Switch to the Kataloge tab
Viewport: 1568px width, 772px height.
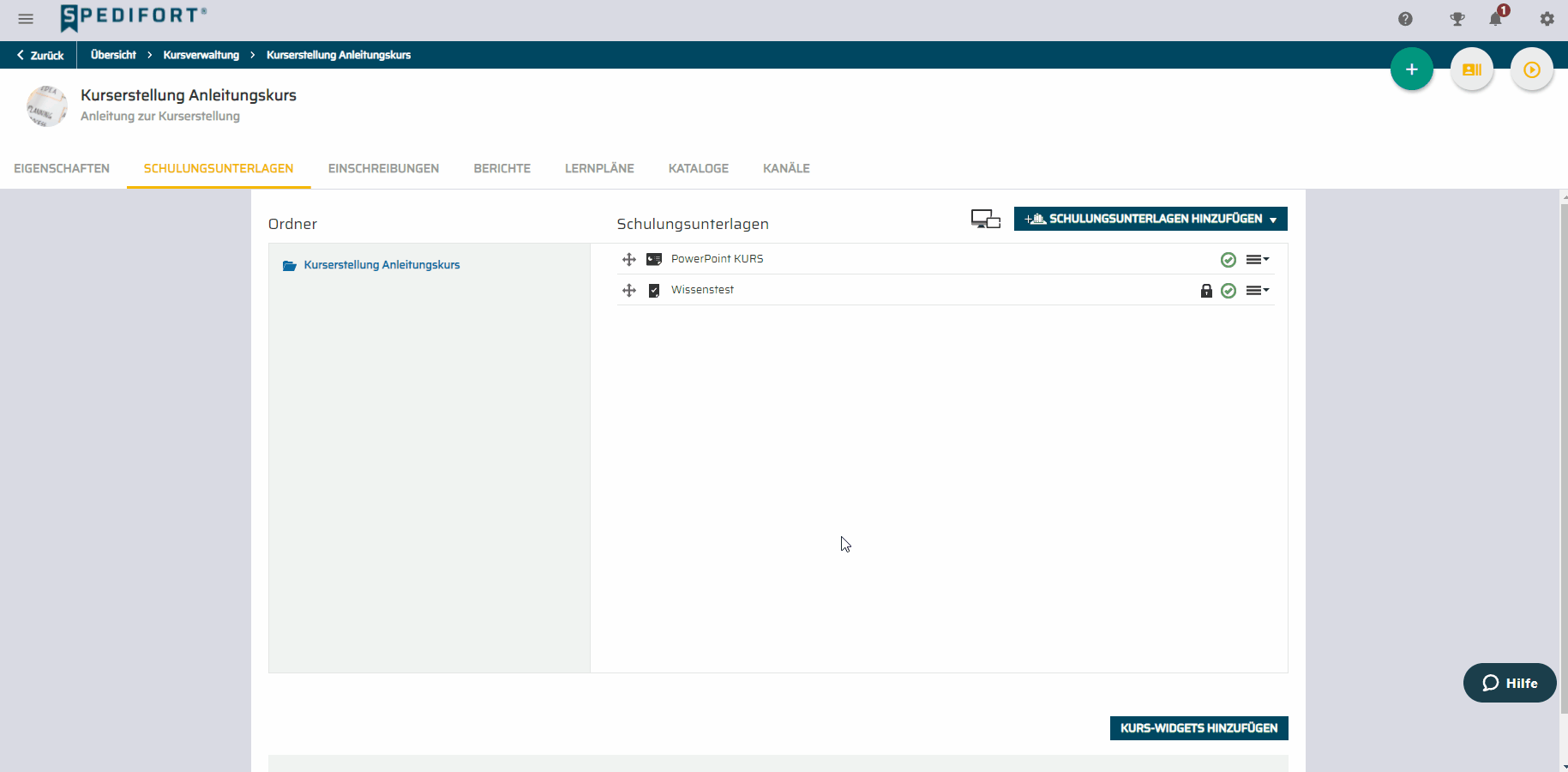click(x=699, y=169)
